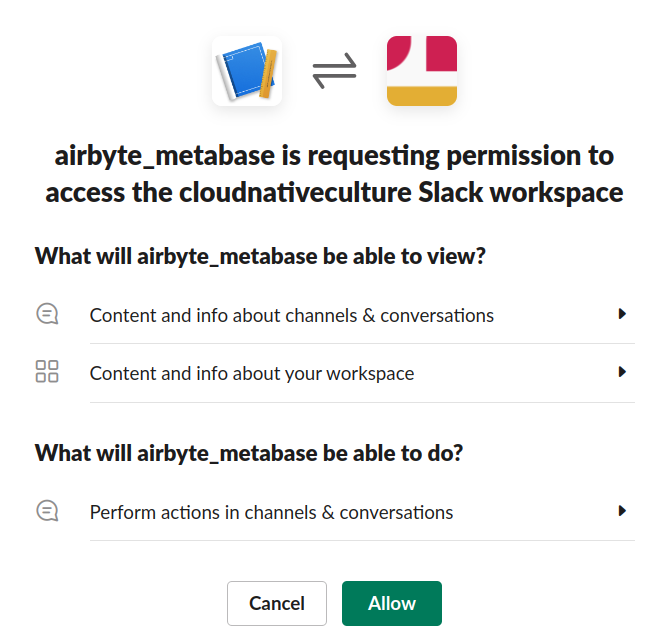Click the word 'airbyte_metabase' in the title
664x639 pixels.
click(165, 156)
